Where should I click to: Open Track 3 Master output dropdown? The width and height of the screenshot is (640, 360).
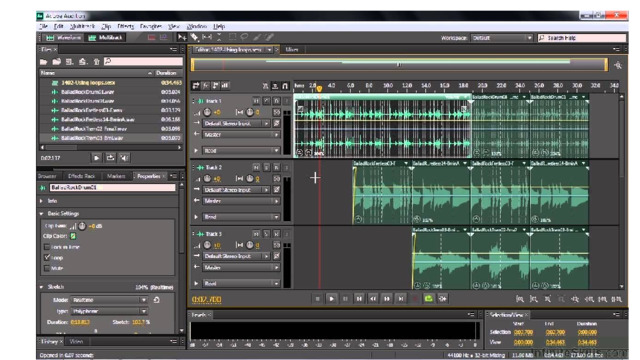(241, 267)
